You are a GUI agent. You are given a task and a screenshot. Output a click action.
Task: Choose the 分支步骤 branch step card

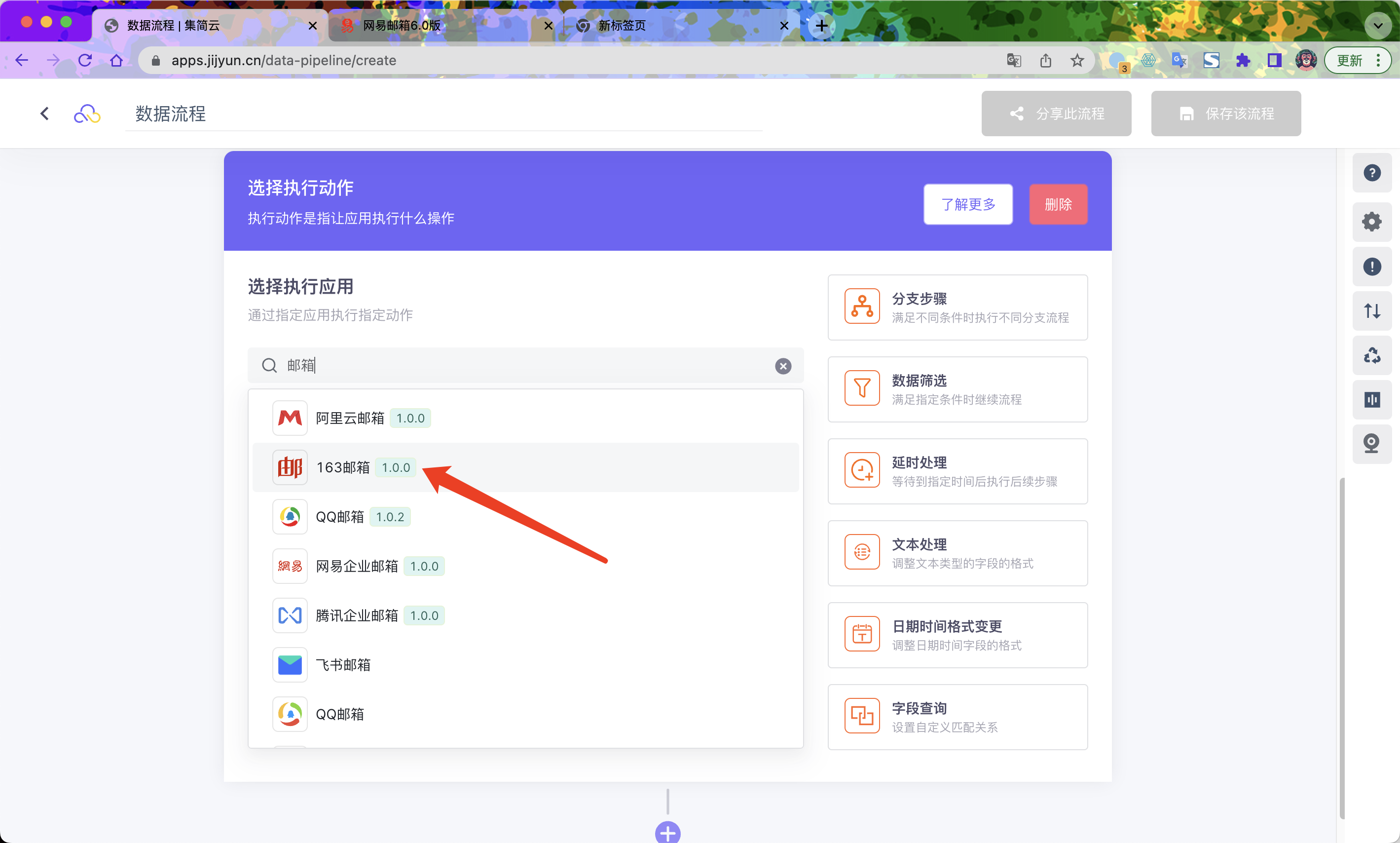(x=957, y=307)
